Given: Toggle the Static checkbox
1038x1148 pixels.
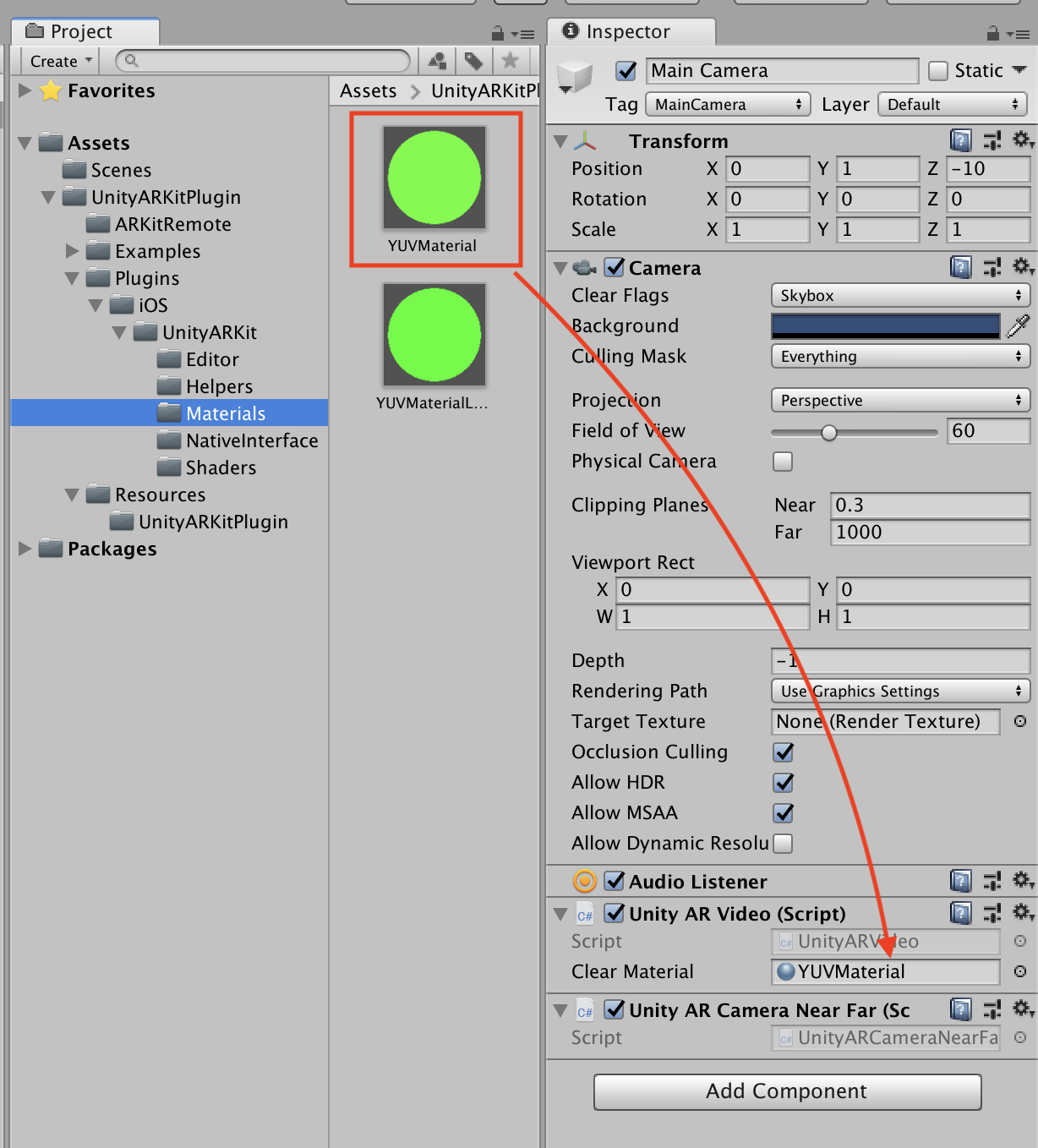Looking at the screenshot, I should [938, 71].
